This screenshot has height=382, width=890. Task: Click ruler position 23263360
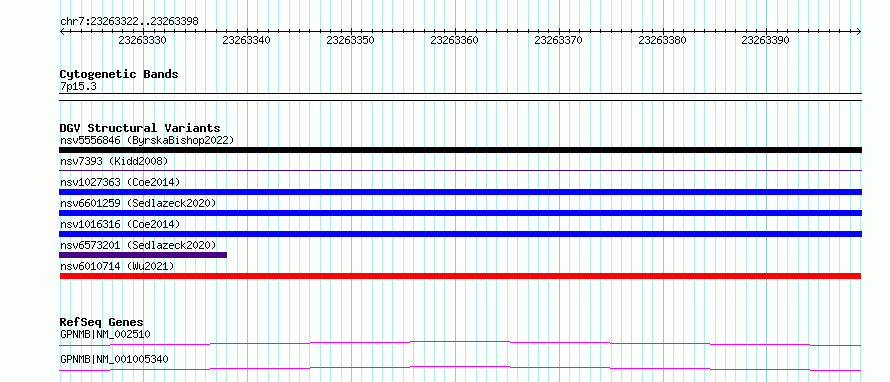(x=454, y=41)
